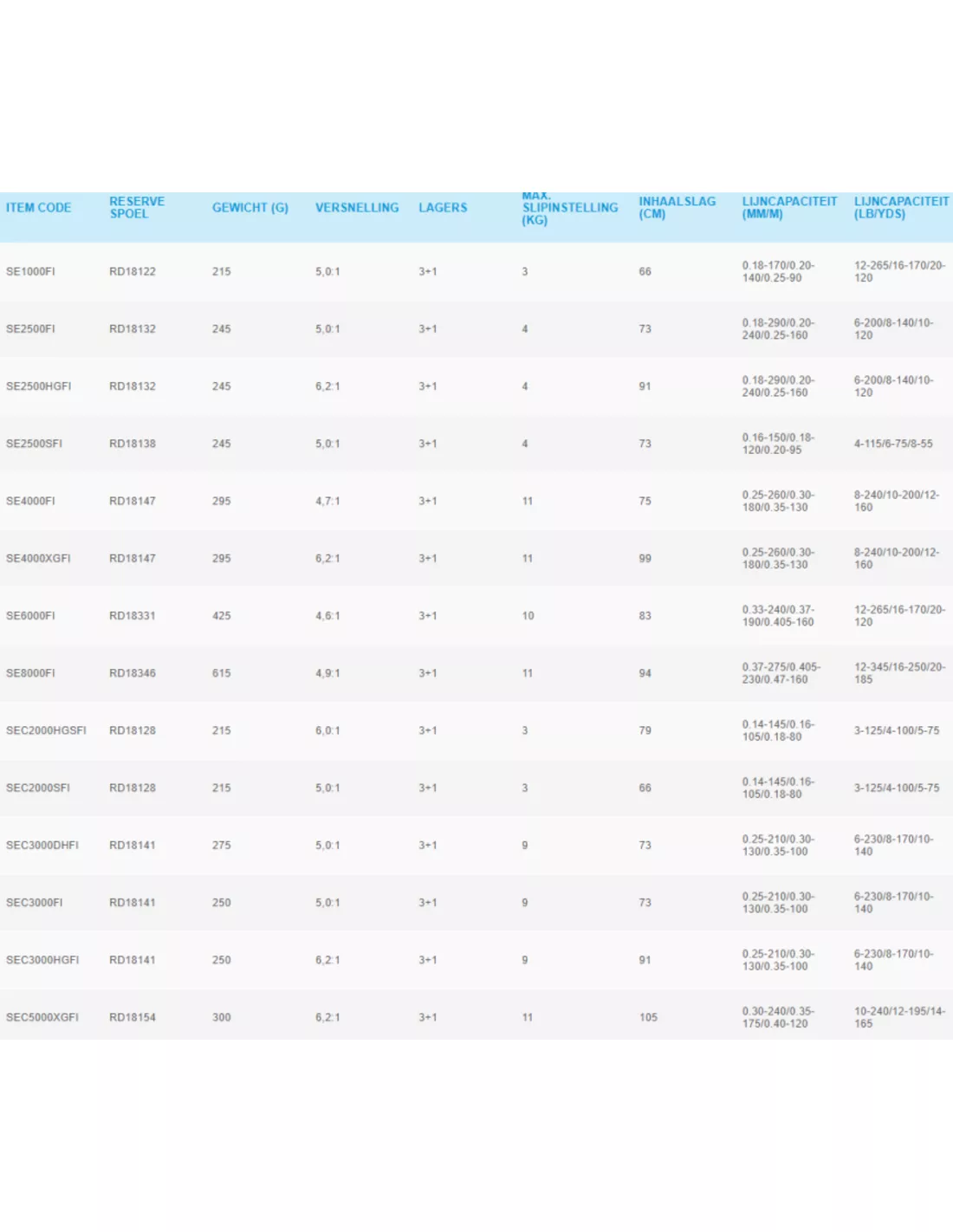
Task: Click the LIJNCAPACITEIT (LB/YDS) column header
Action: point(901,208)
